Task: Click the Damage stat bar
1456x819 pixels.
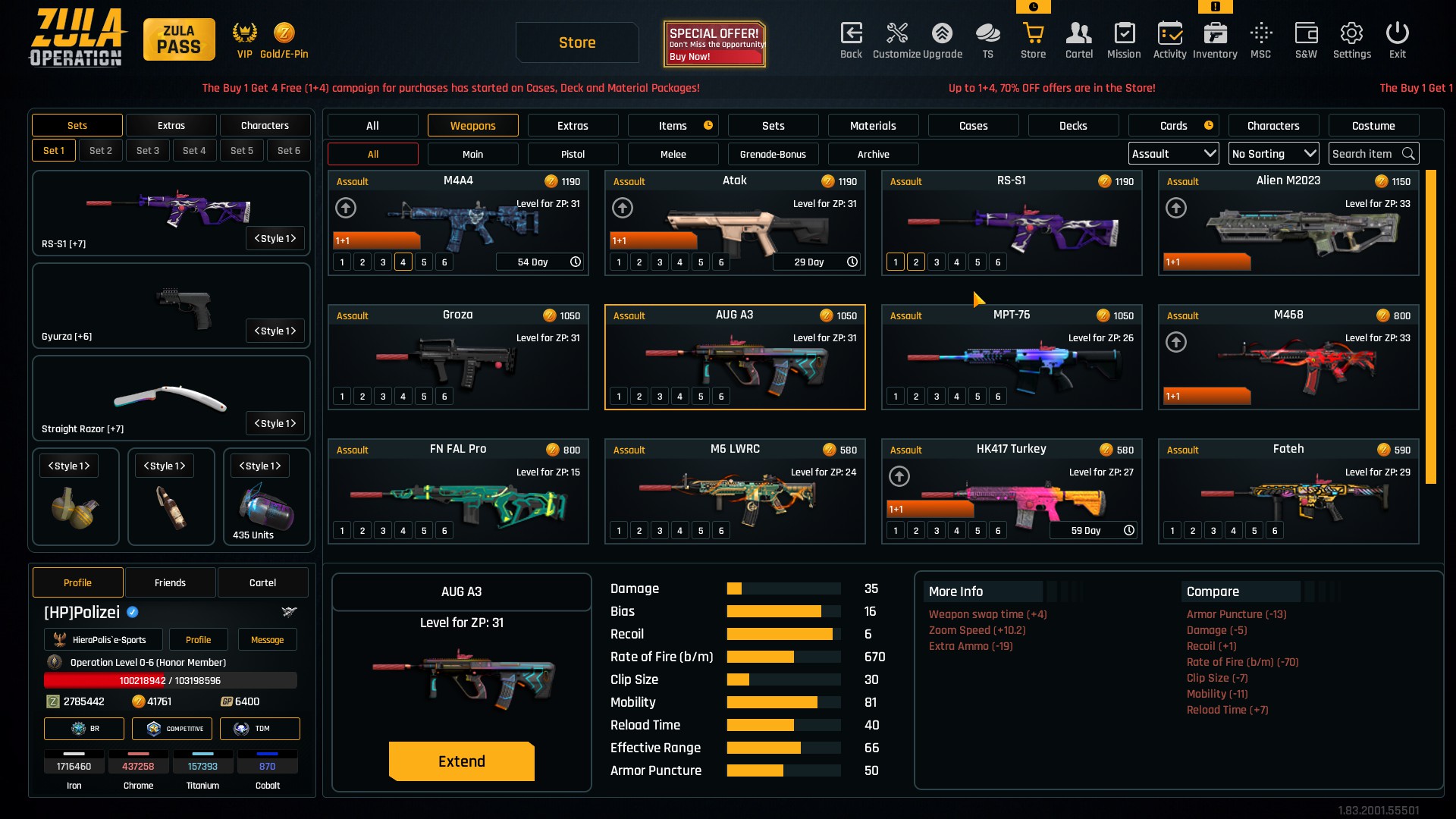Action: point(783,588)
